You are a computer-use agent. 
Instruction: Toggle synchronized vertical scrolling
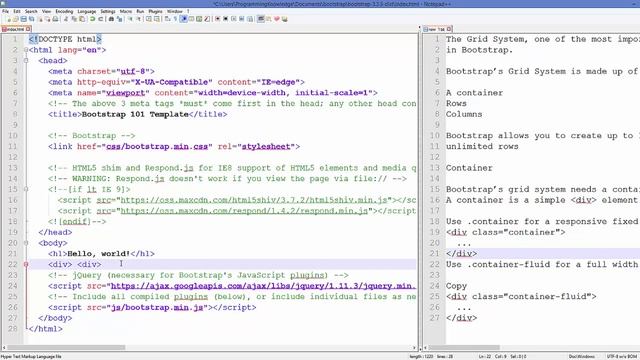coord(149,19)
